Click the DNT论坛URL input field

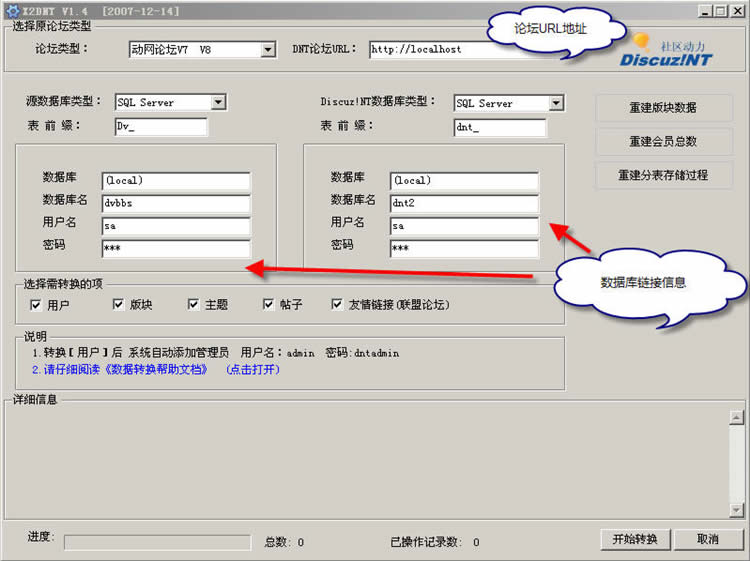pyautogui.click(x=440, y=49)
